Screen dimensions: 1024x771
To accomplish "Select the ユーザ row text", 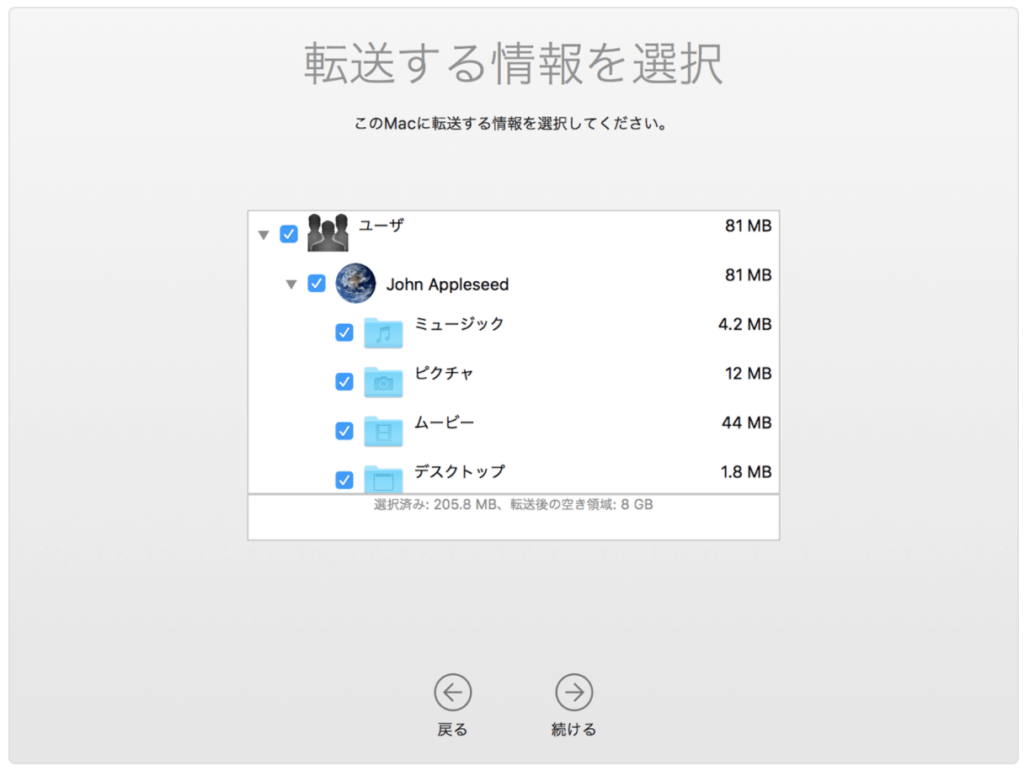I will [381, 225].
